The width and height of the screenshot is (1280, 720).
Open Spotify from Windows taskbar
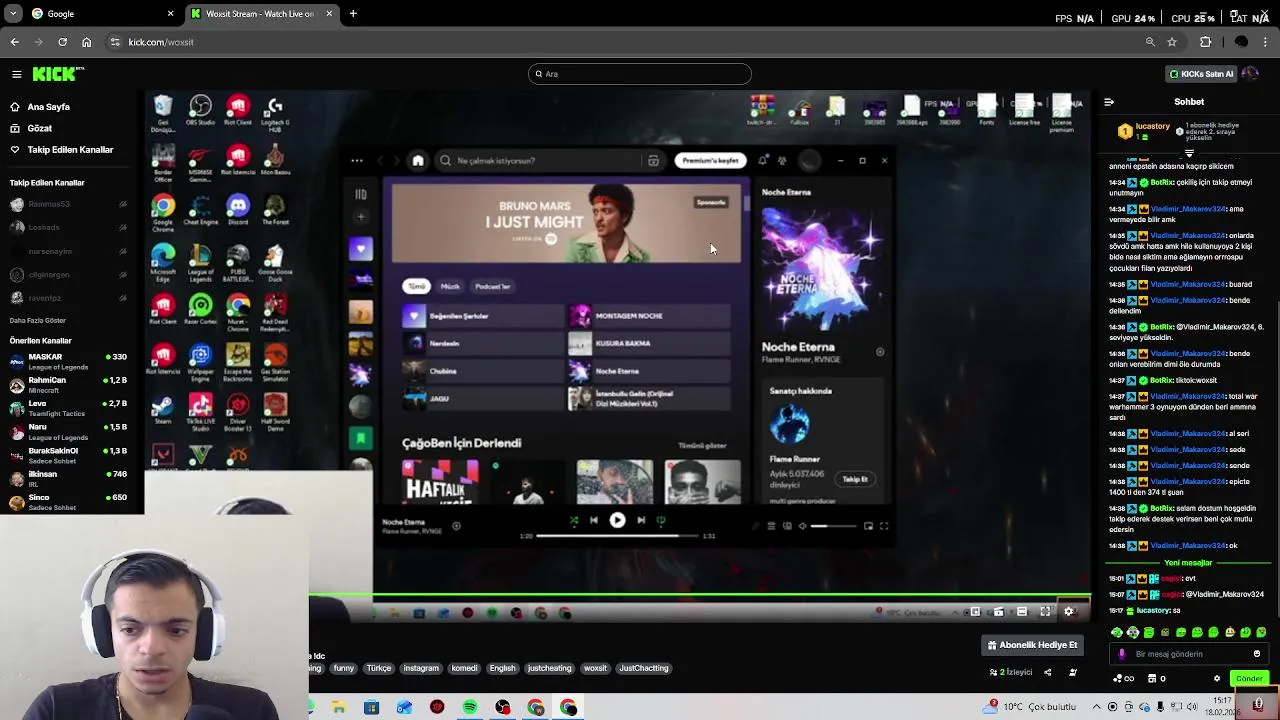pos(470,708)
